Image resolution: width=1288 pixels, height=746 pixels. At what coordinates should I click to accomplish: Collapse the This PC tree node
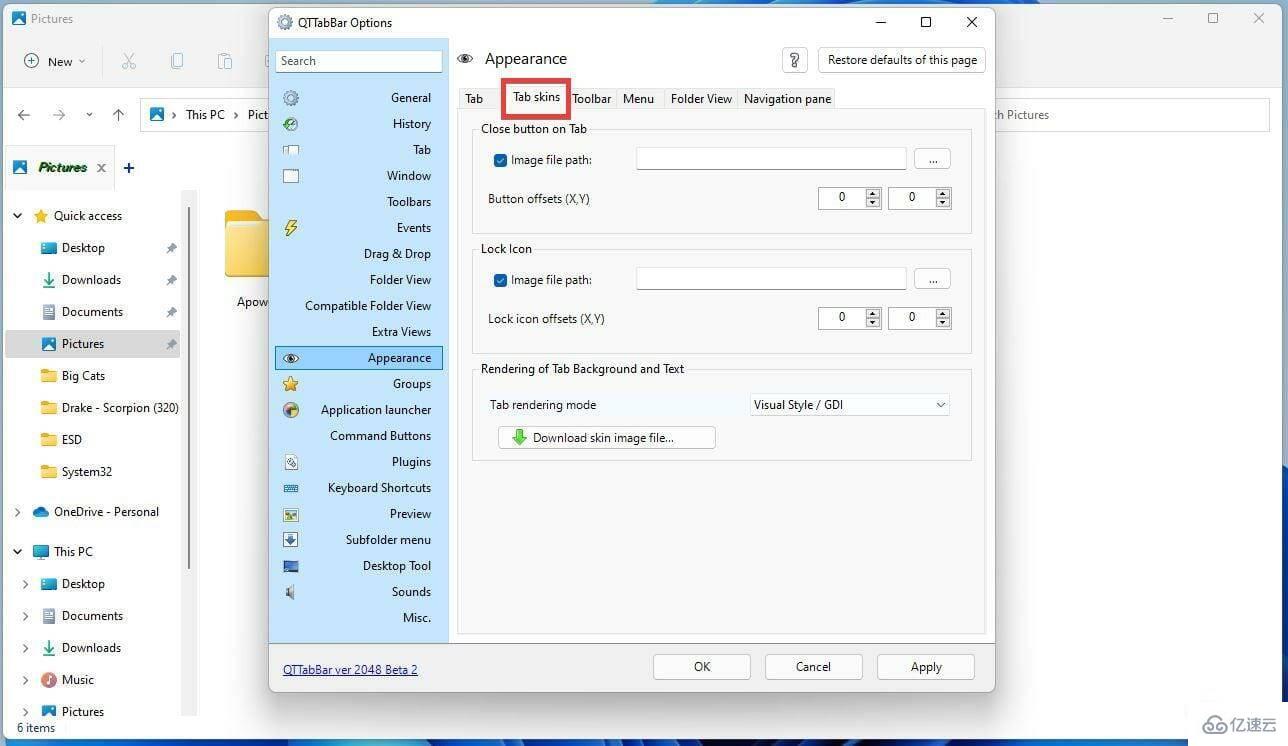pos(17,552)
